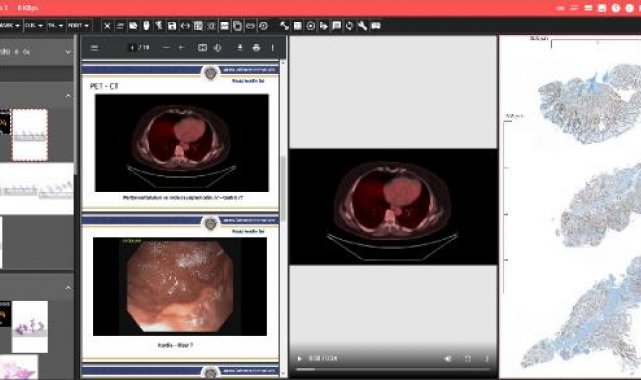Print the PDF document
This screenshot has height=380, width=641.
click(x=256, y=48)
